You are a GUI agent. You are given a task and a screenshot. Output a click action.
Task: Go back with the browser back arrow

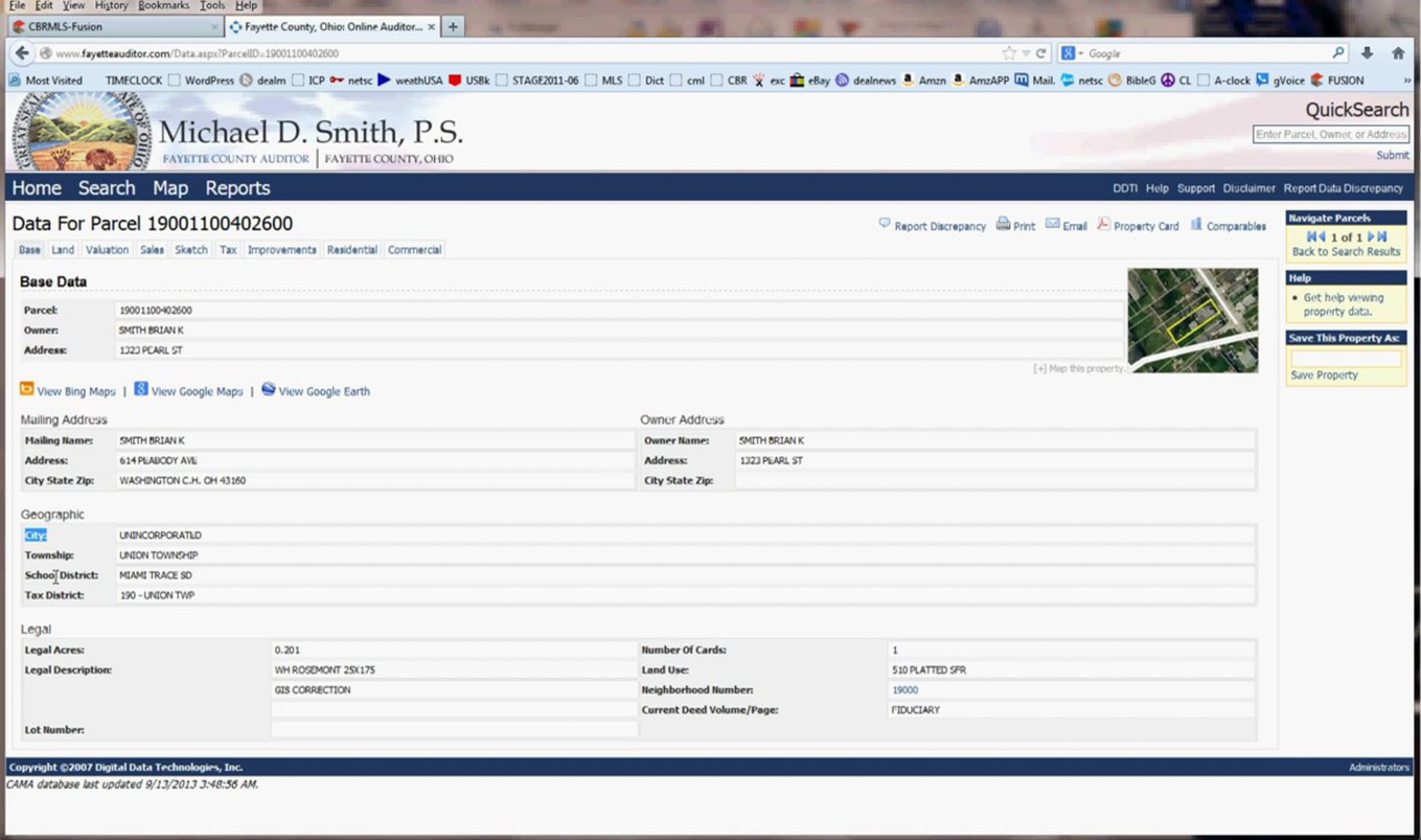pos(22,53)
